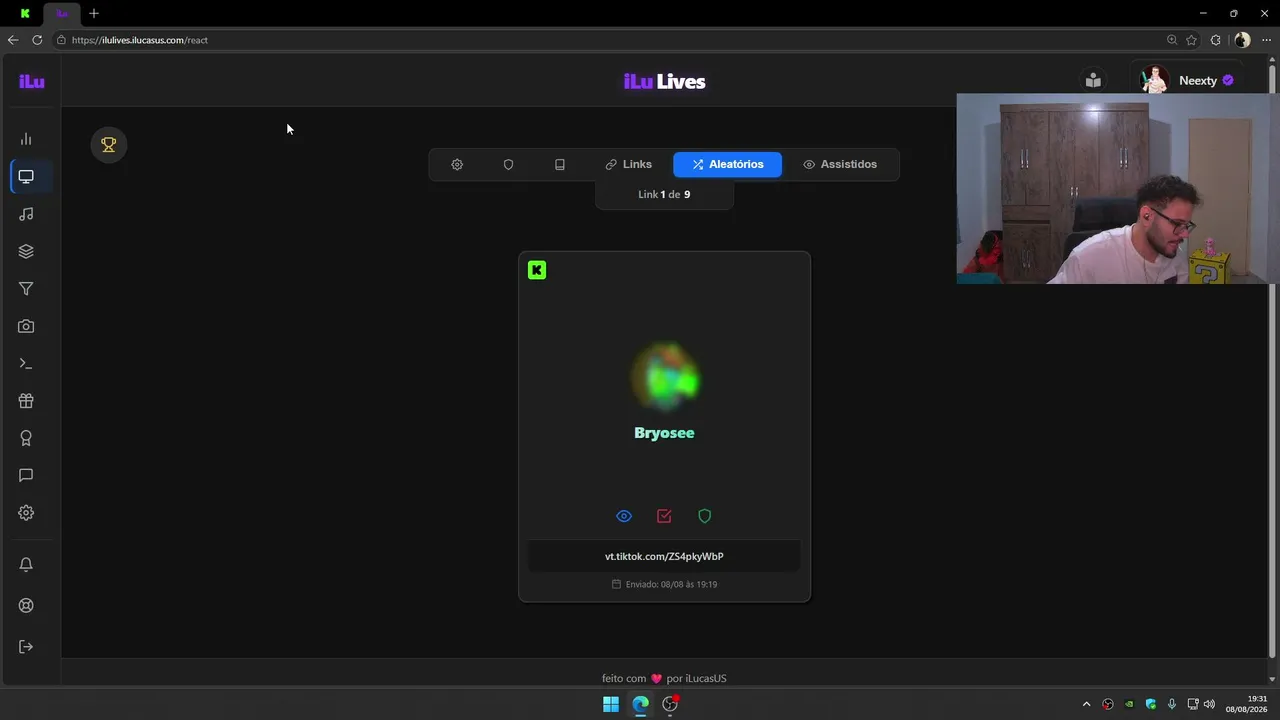Image resolution: width=1280 pixels, height=720 pixels.
Task: Open the camera sidebar section
Action: 26,326
